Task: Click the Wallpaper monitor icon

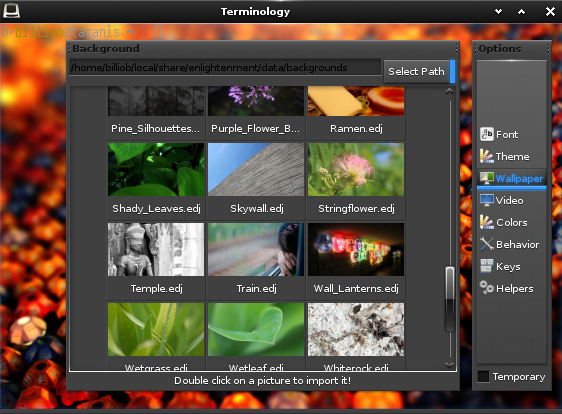Action: coord(486,178)
